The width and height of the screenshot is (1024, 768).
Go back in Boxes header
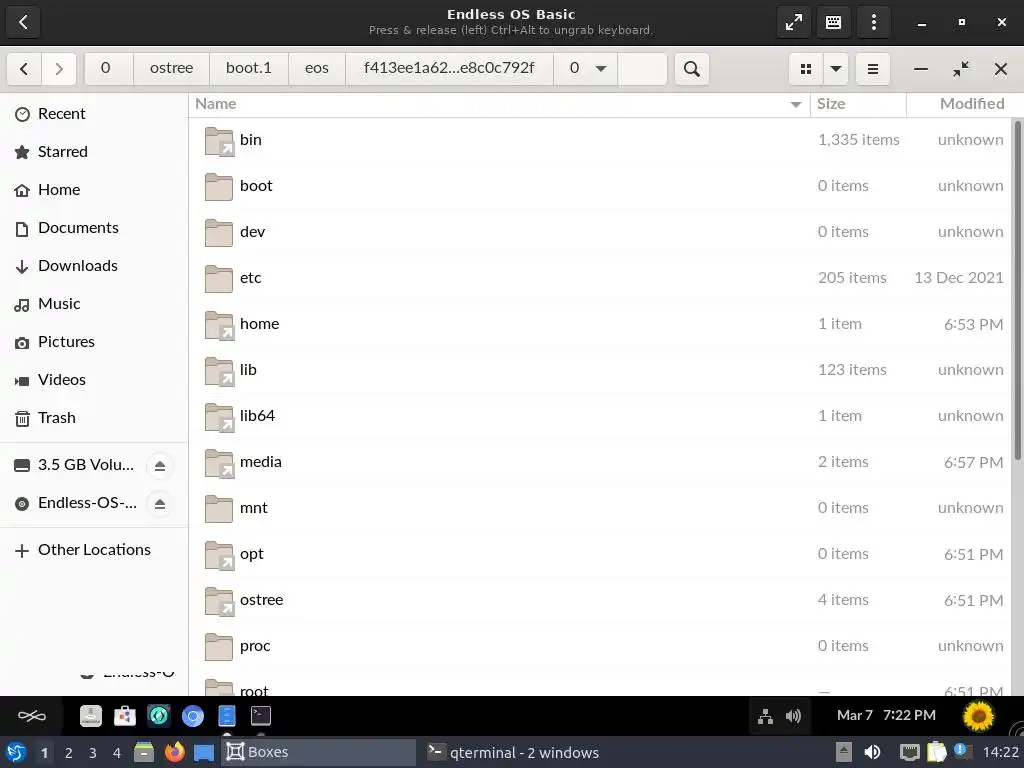click(24, 22)
